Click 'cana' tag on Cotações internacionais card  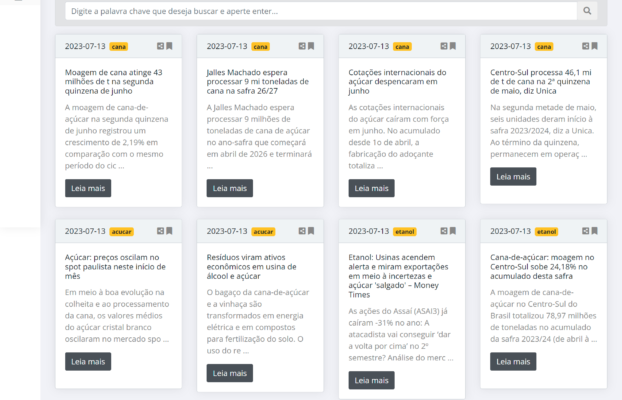point(402,47)
